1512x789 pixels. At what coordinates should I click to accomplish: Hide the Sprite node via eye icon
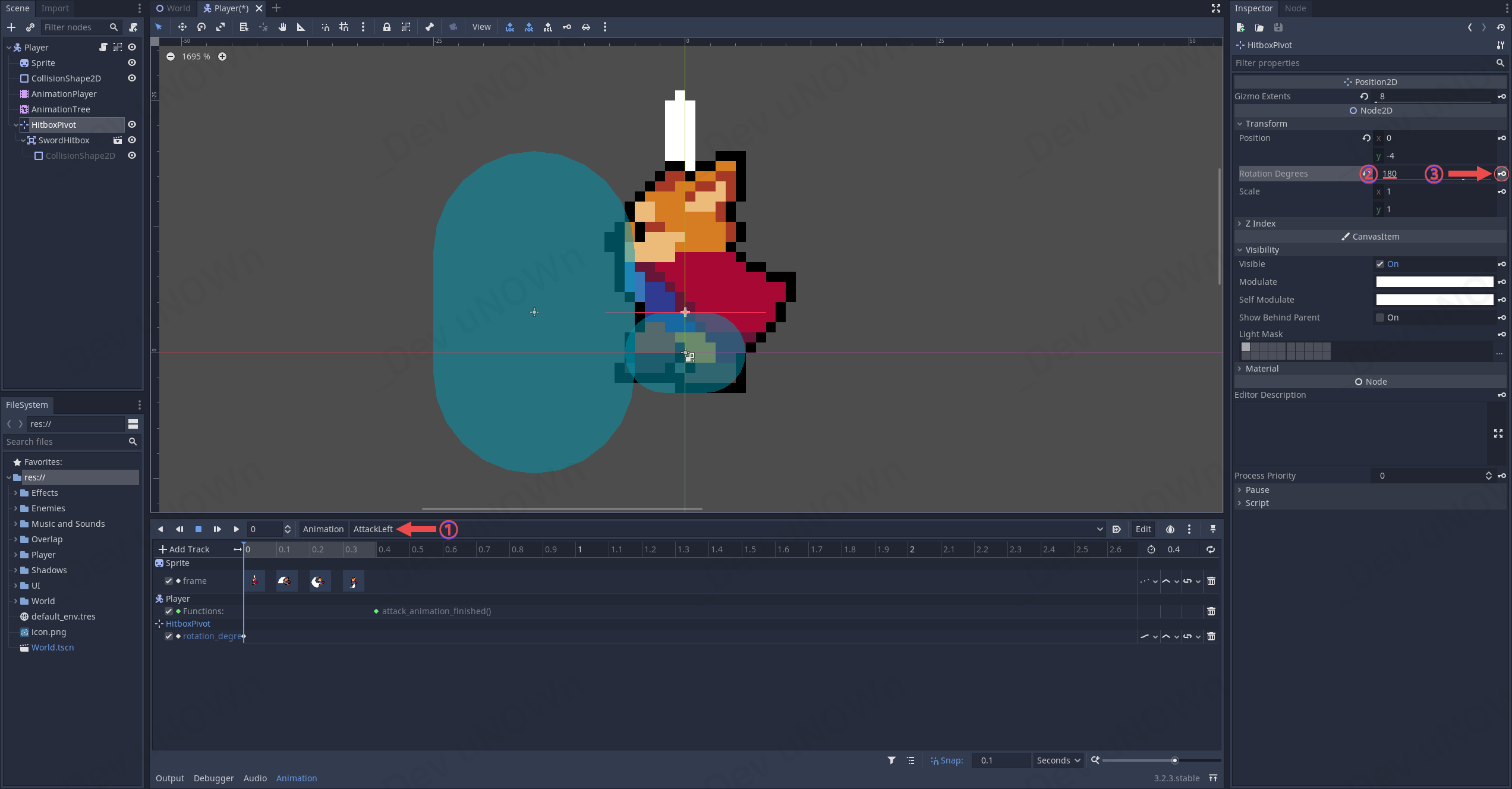(132, 63)
